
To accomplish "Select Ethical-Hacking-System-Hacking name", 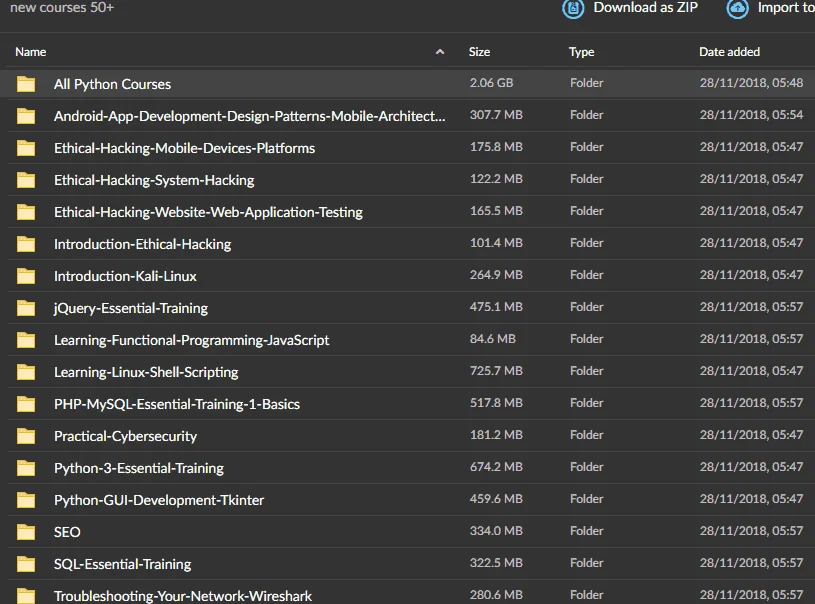I will (x=154, y=180).
